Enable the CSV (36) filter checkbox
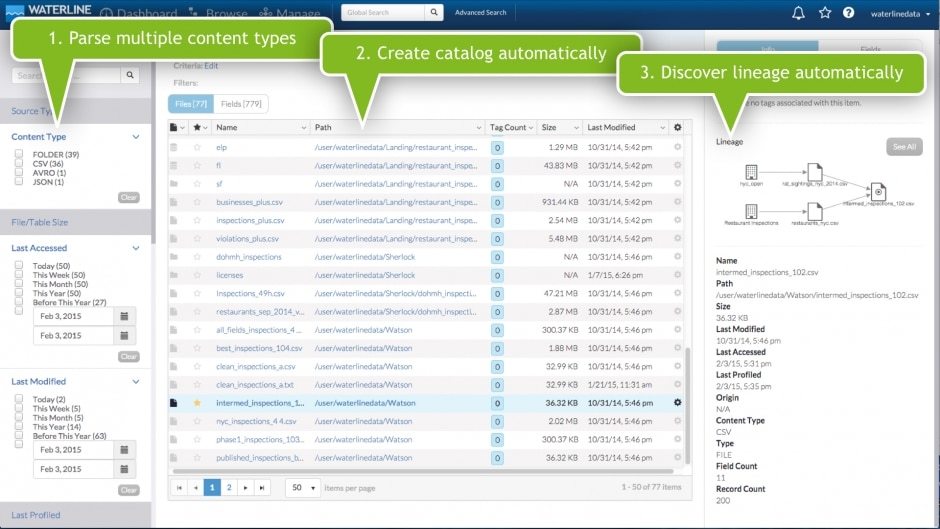 point(19,163)
